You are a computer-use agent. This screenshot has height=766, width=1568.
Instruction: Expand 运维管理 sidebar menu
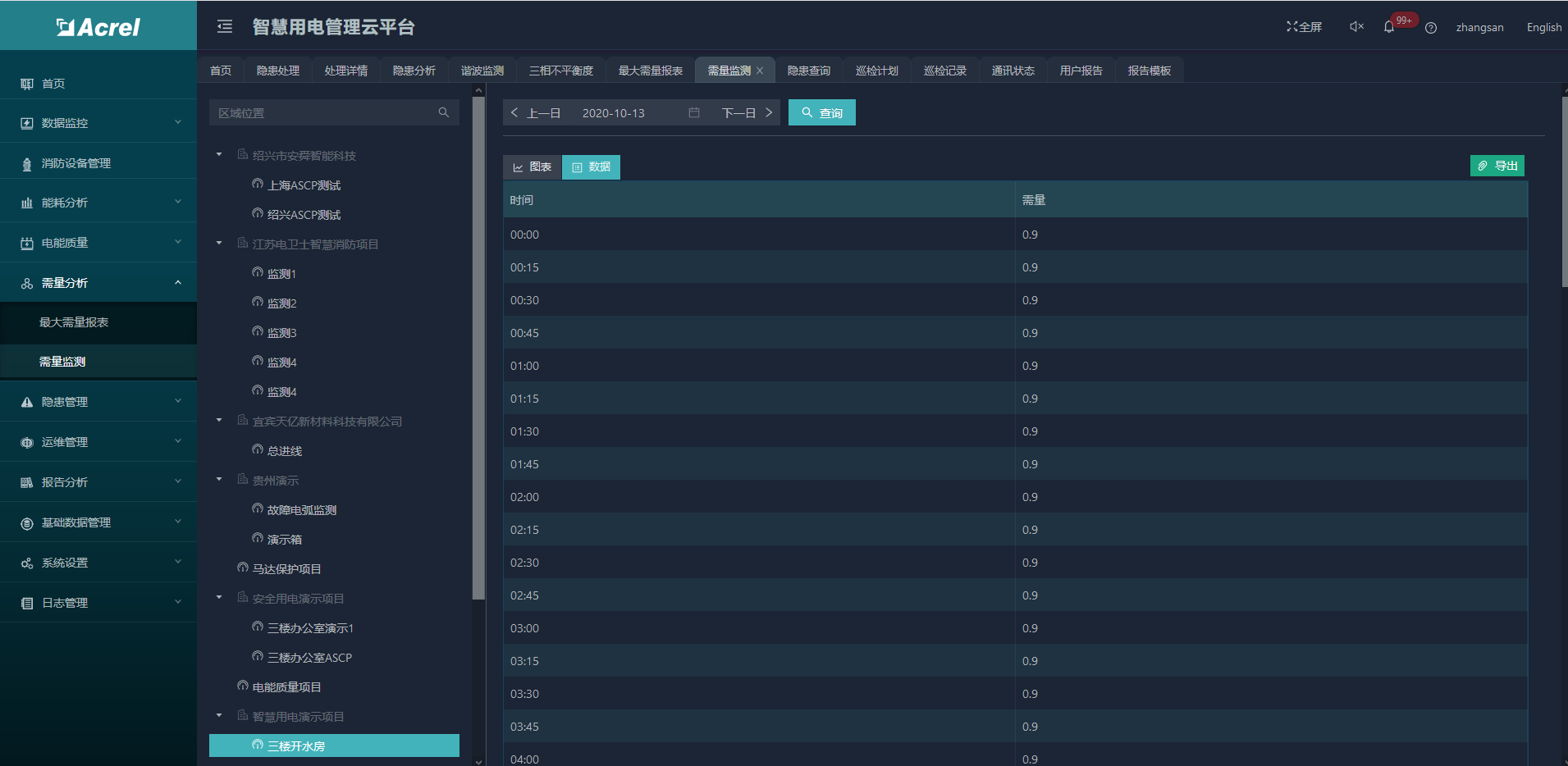click(x=98, y=442)
